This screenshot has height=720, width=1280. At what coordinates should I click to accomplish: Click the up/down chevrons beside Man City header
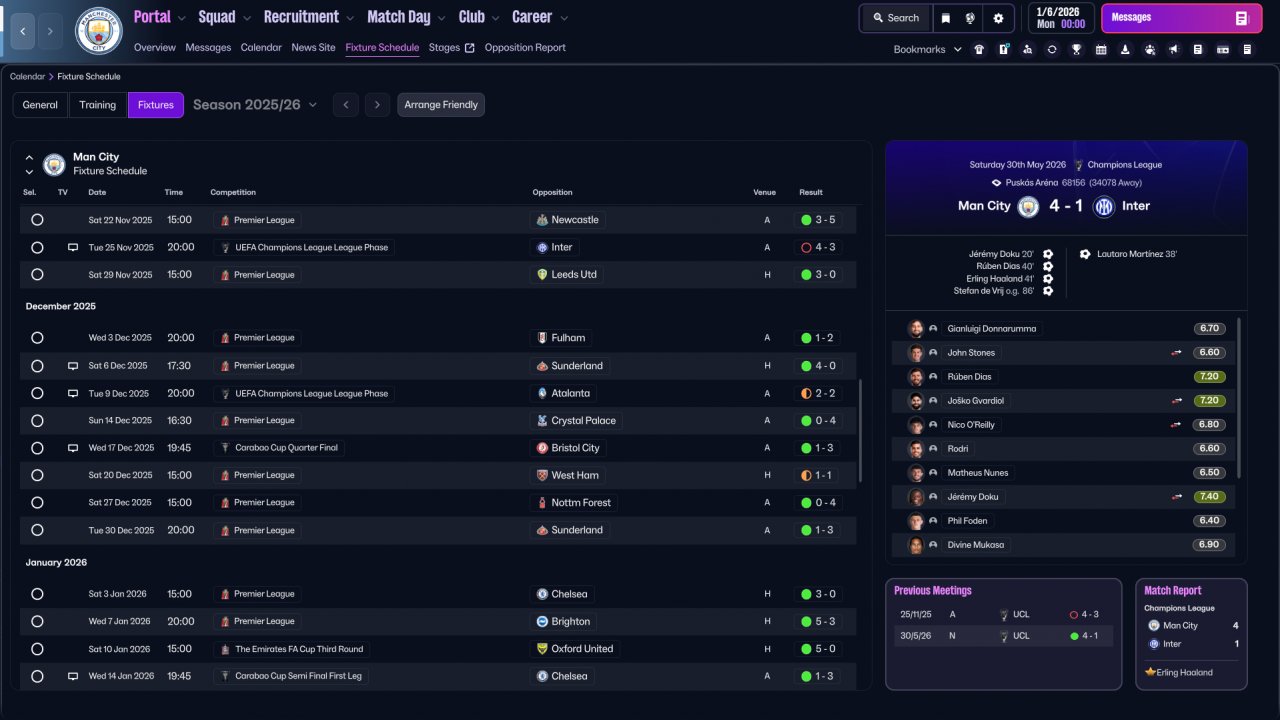coord(29,164)
